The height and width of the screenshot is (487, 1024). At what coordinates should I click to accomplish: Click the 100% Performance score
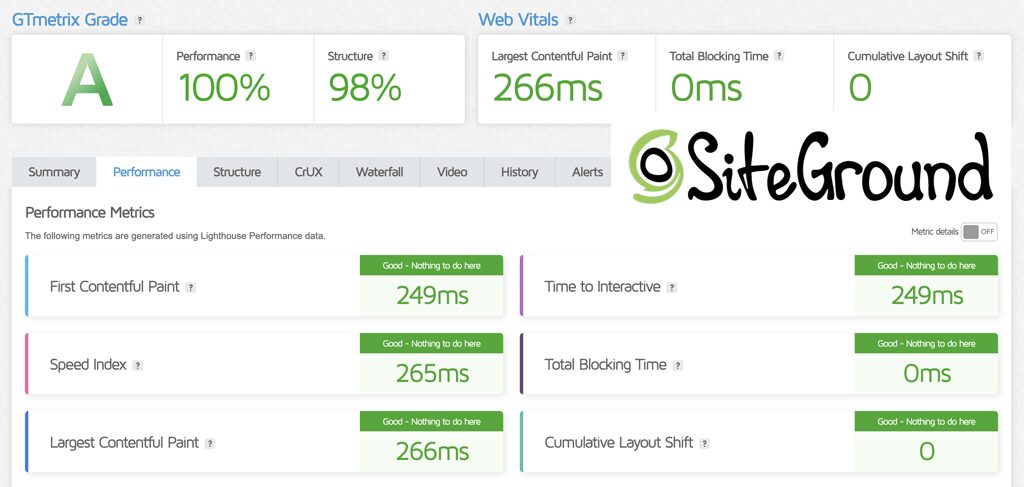(224, 87)
